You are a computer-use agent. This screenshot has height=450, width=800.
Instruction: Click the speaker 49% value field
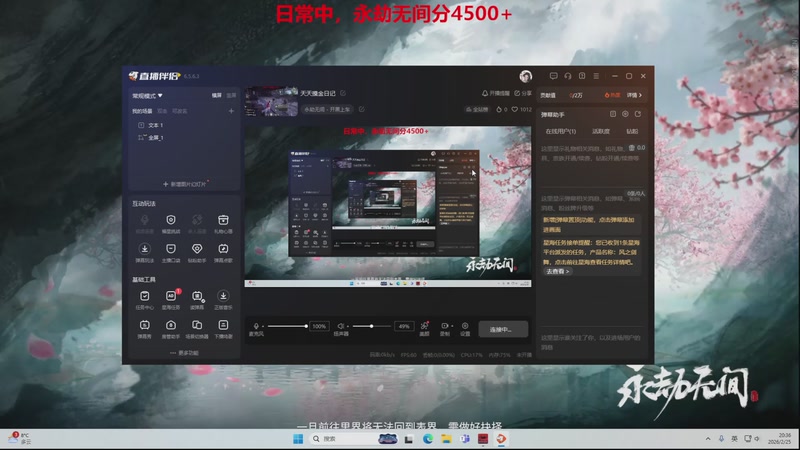404,326
